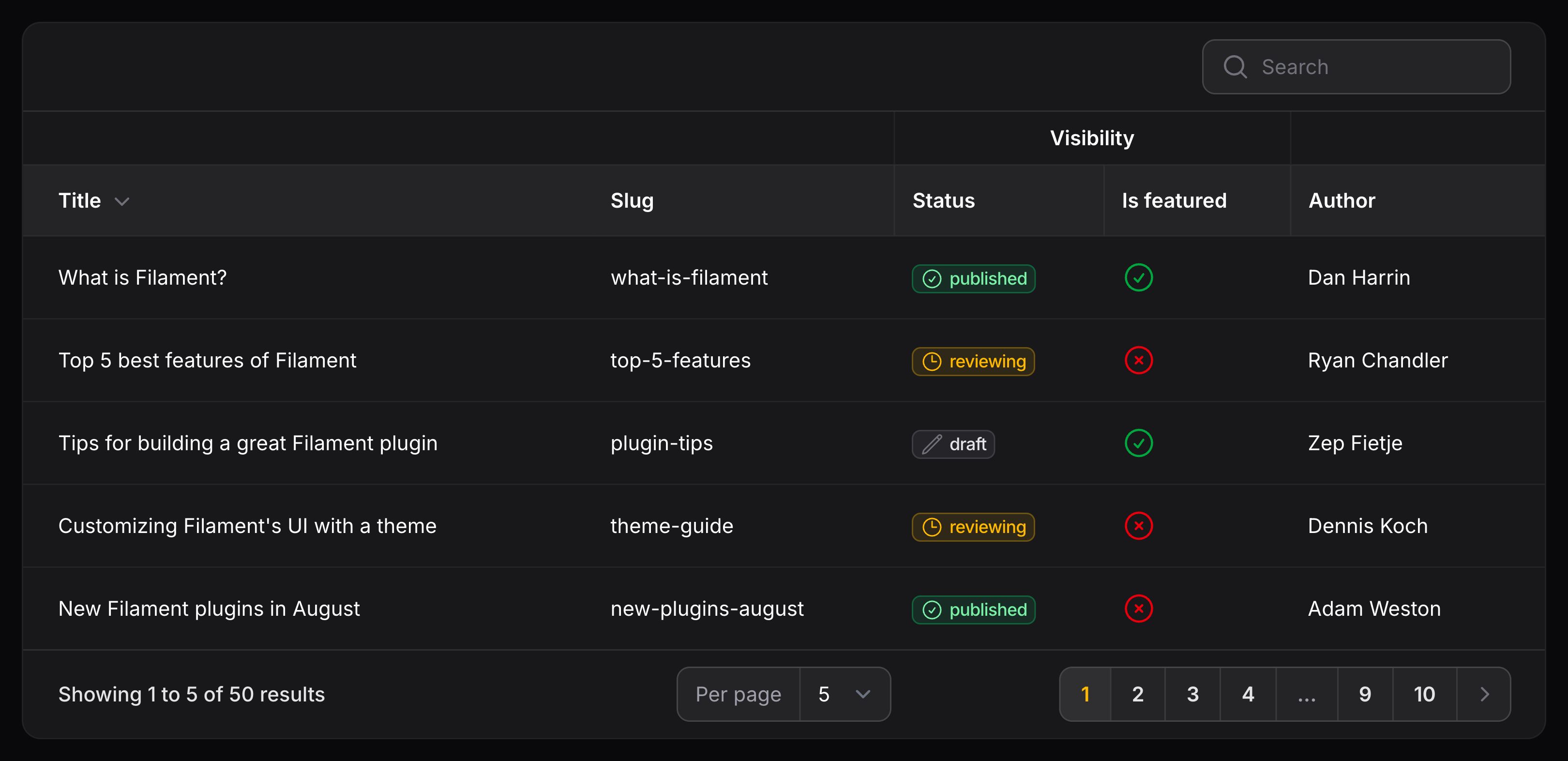
Task: Click the Is featured column header
Action: click(1174, 201)
